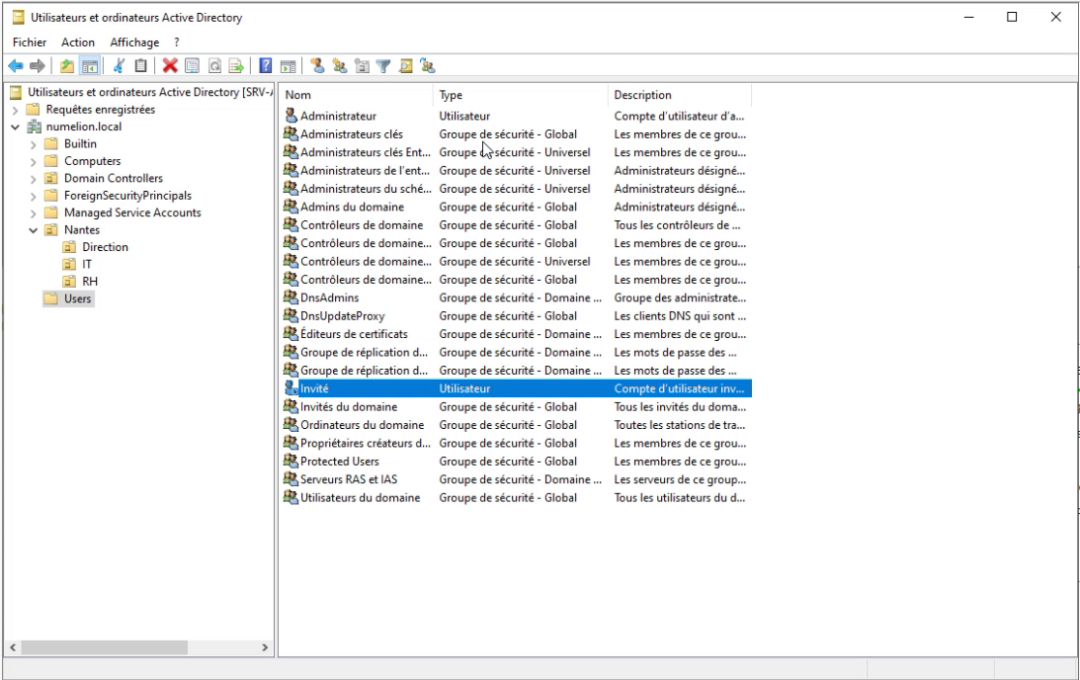
Task: Select the IT organizational unit
Action: pos(85,264)
